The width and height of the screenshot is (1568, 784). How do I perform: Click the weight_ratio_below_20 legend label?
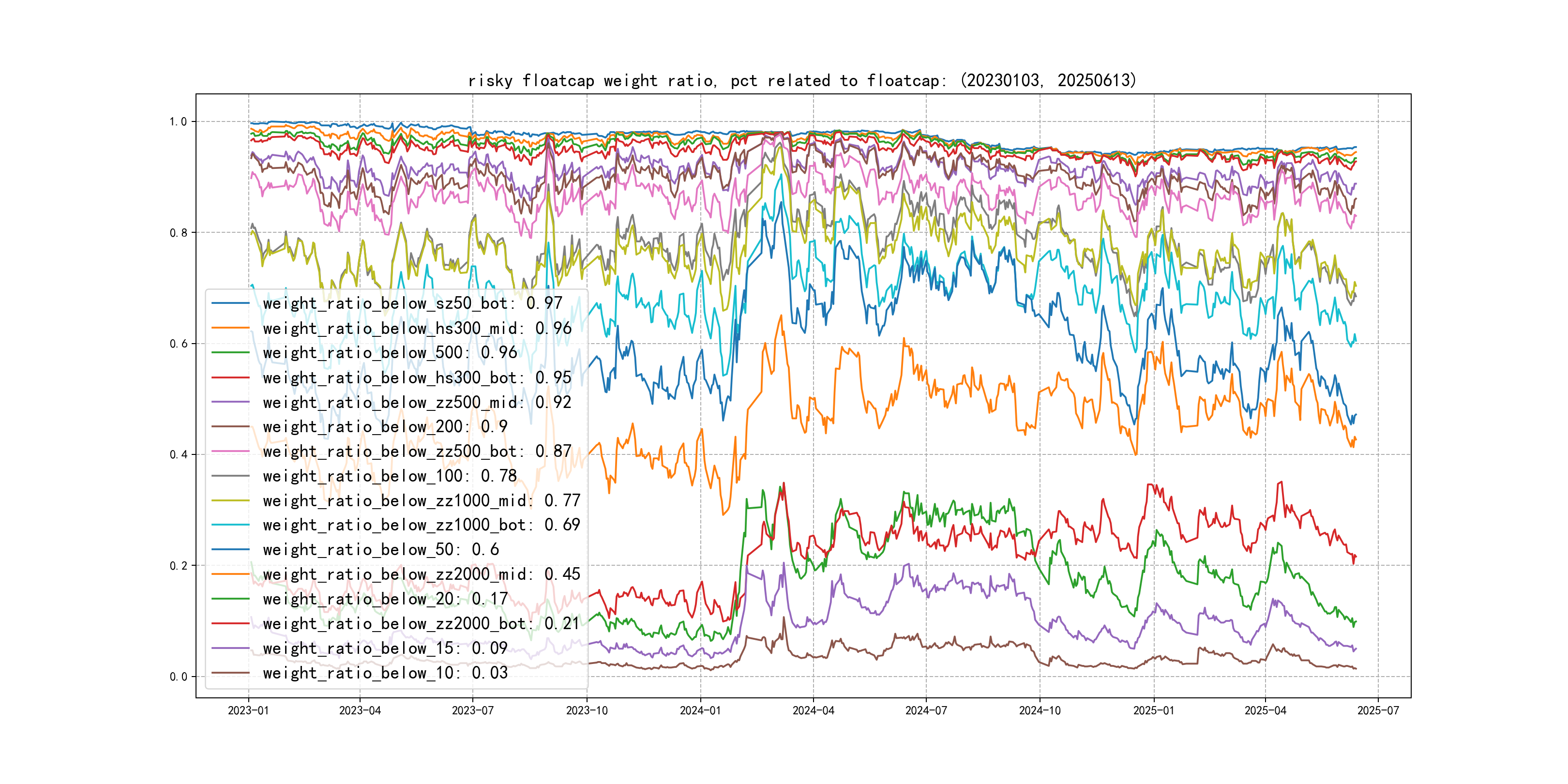(x=385, y=599)
